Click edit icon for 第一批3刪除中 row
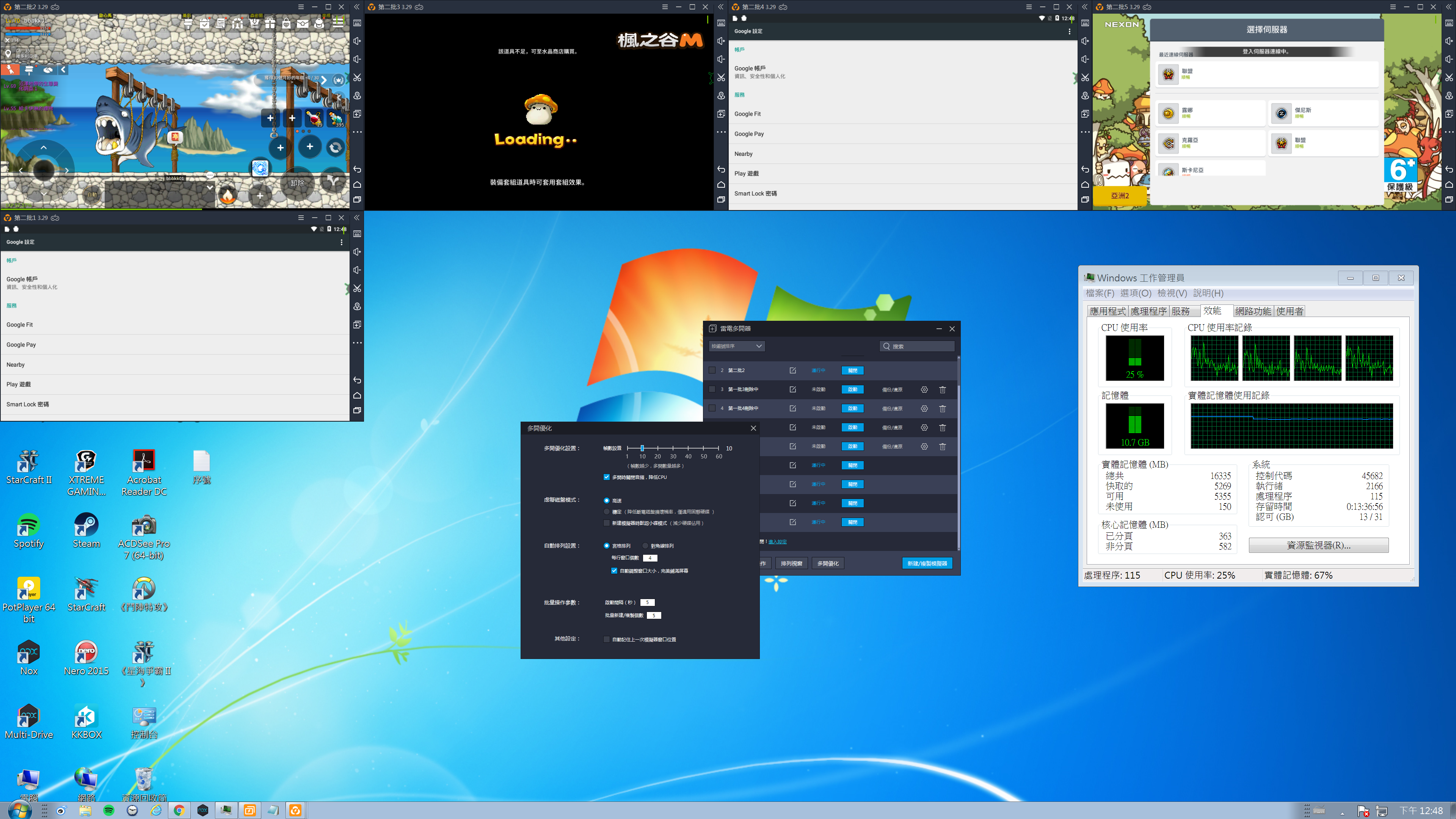This screenshot has height=819, width=1456. 792,389
